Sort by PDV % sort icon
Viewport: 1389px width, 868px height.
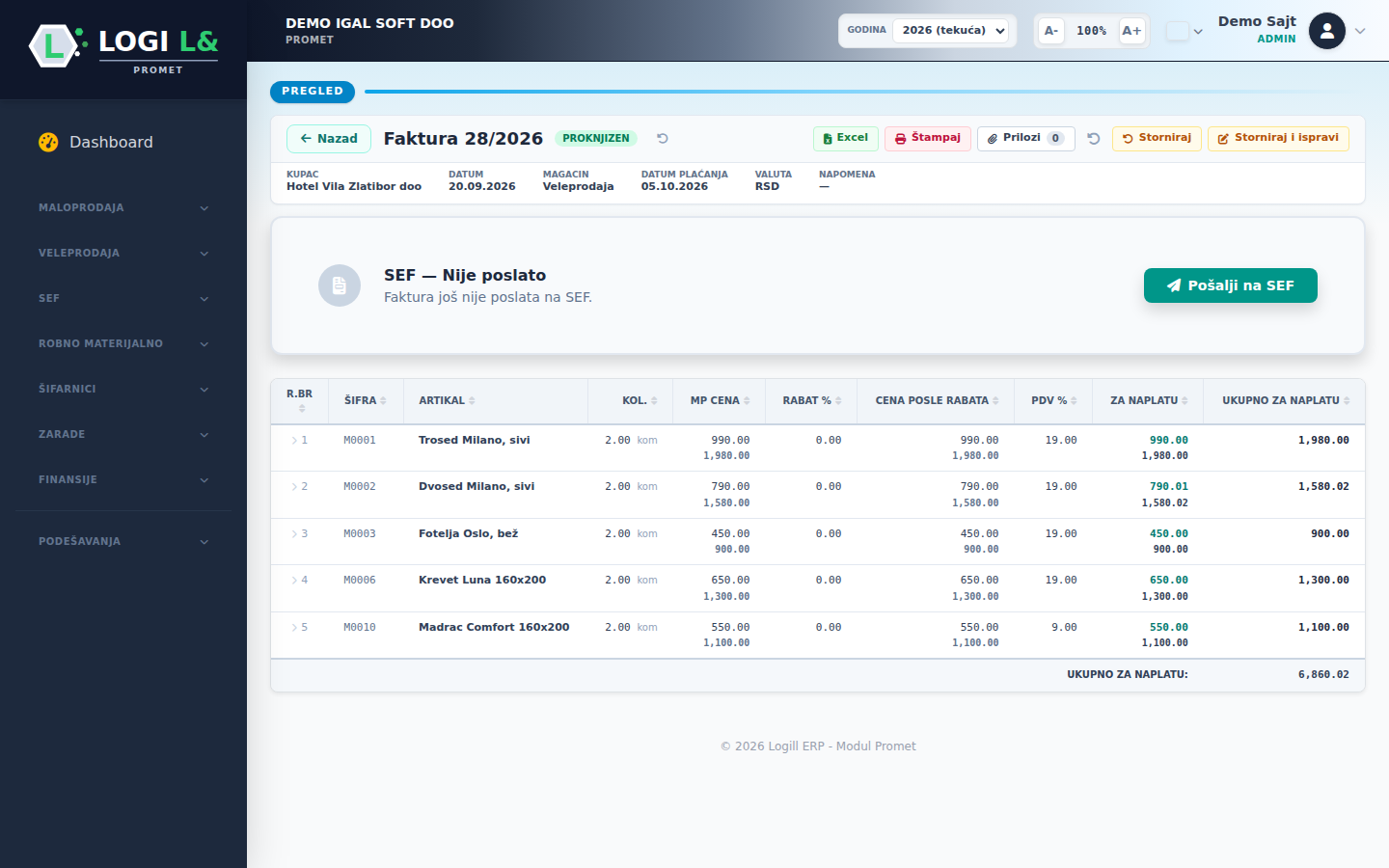click(1074, 401)
